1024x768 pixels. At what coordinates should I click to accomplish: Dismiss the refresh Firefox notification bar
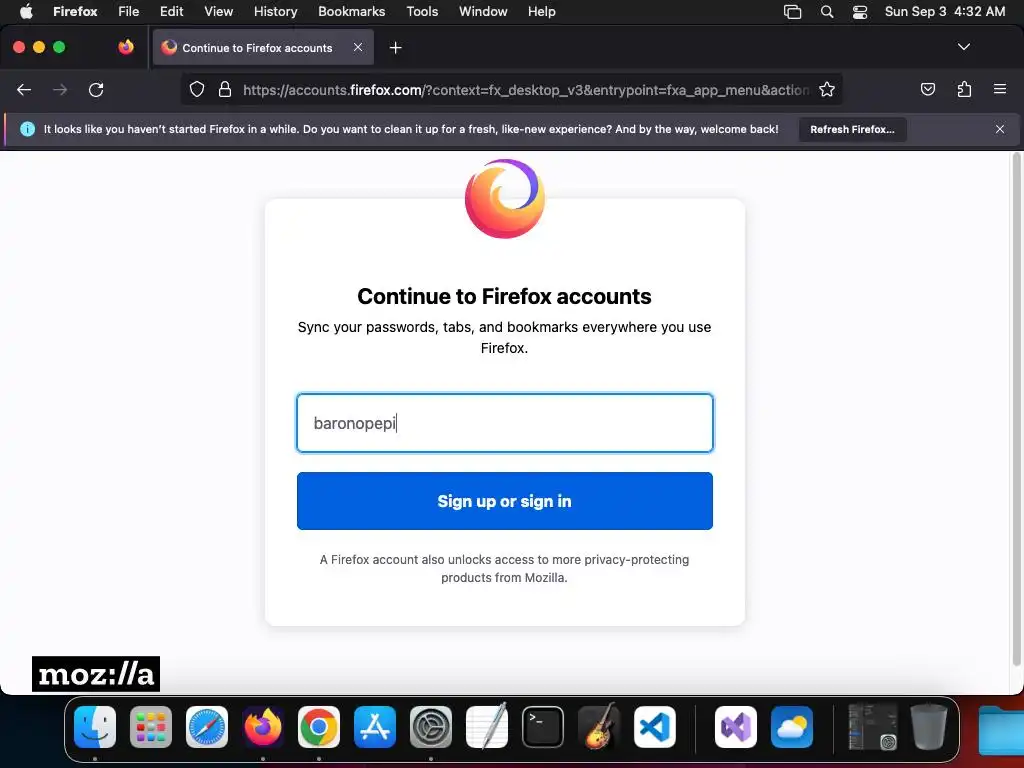1000,129
